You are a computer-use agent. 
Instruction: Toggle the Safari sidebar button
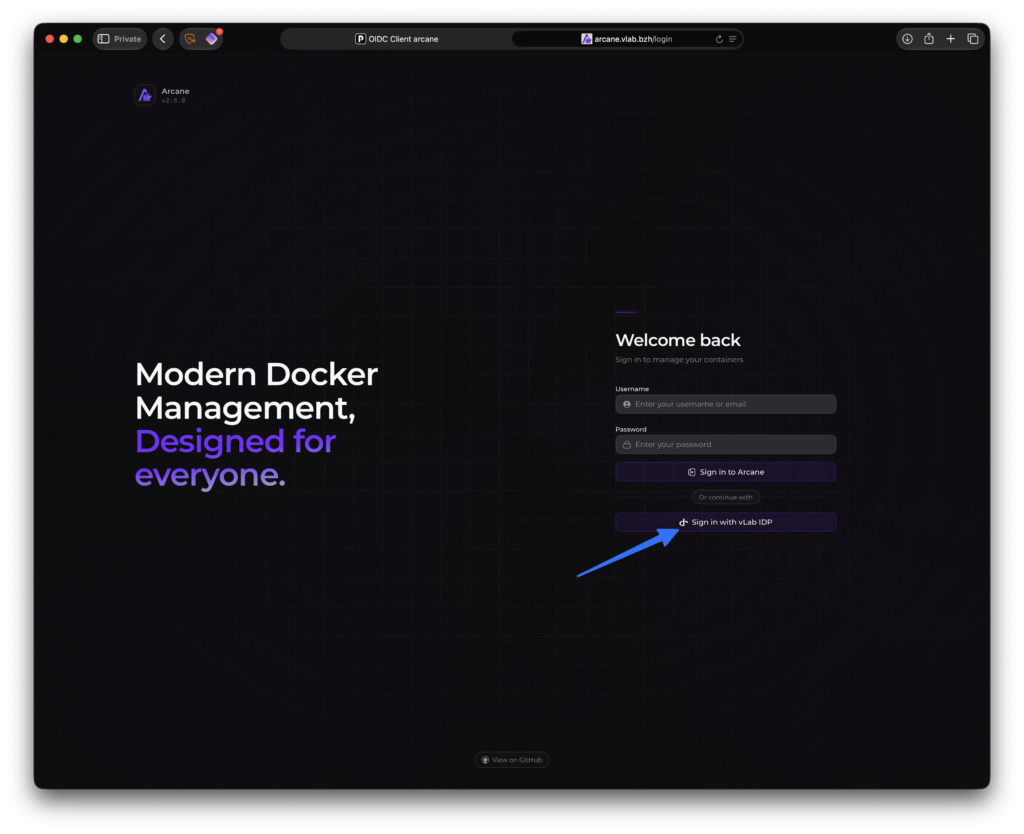tap(103, 39)
